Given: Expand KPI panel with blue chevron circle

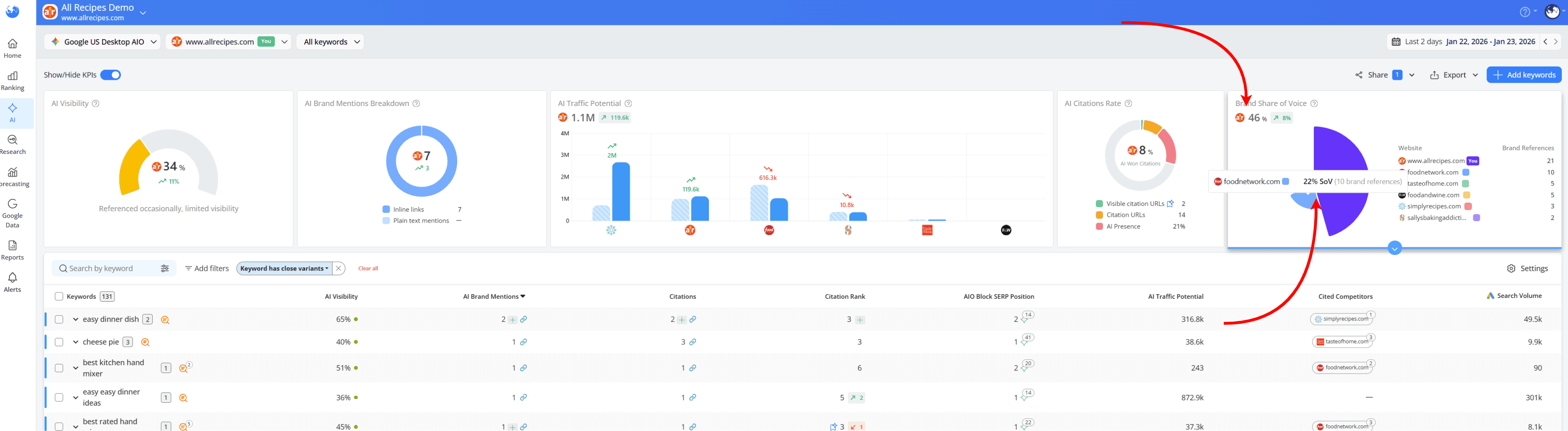Looking at the screenshot, I should [x=1394, y=248].
